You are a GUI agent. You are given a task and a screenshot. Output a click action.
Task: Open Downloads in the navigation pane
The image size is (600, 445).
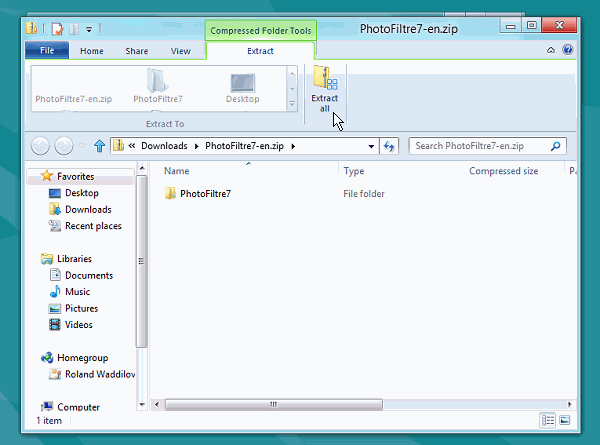coord(88,209)
